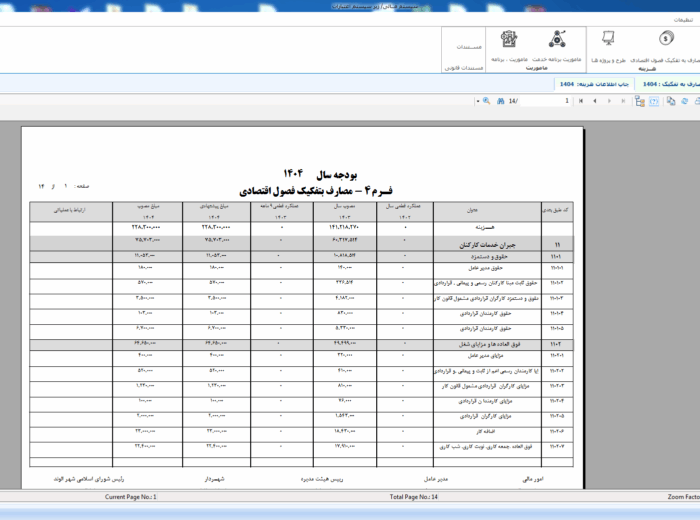Click the compensation of employees row (جبران خدمات کارکنان)
The width and height of the screenshot is (700, 520).
(x=461, y=244)
